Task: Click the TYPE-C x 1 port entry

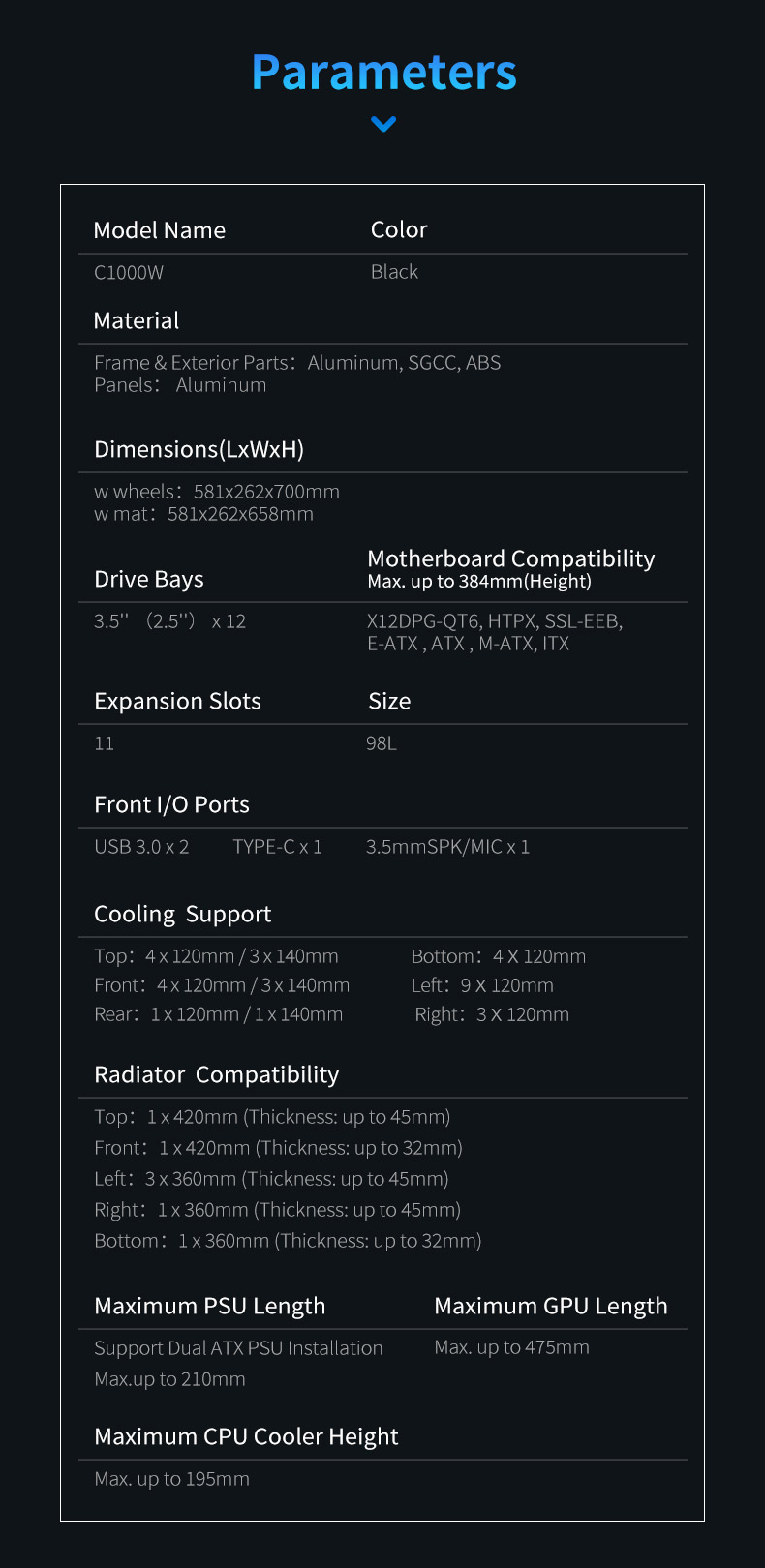Action: click(277, 847)
